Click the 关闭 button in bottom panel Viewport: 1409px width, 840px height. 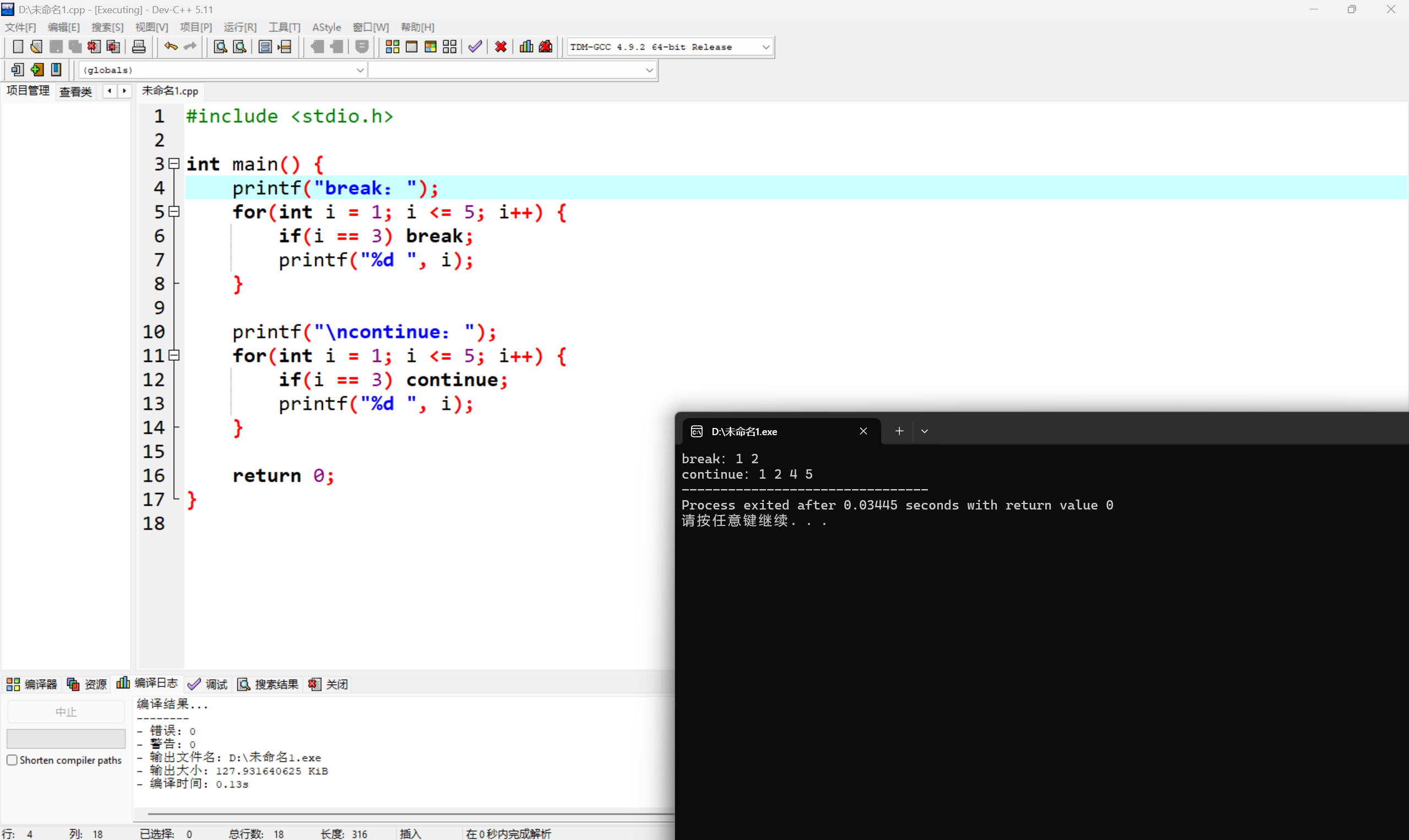(x=329, y=684)
